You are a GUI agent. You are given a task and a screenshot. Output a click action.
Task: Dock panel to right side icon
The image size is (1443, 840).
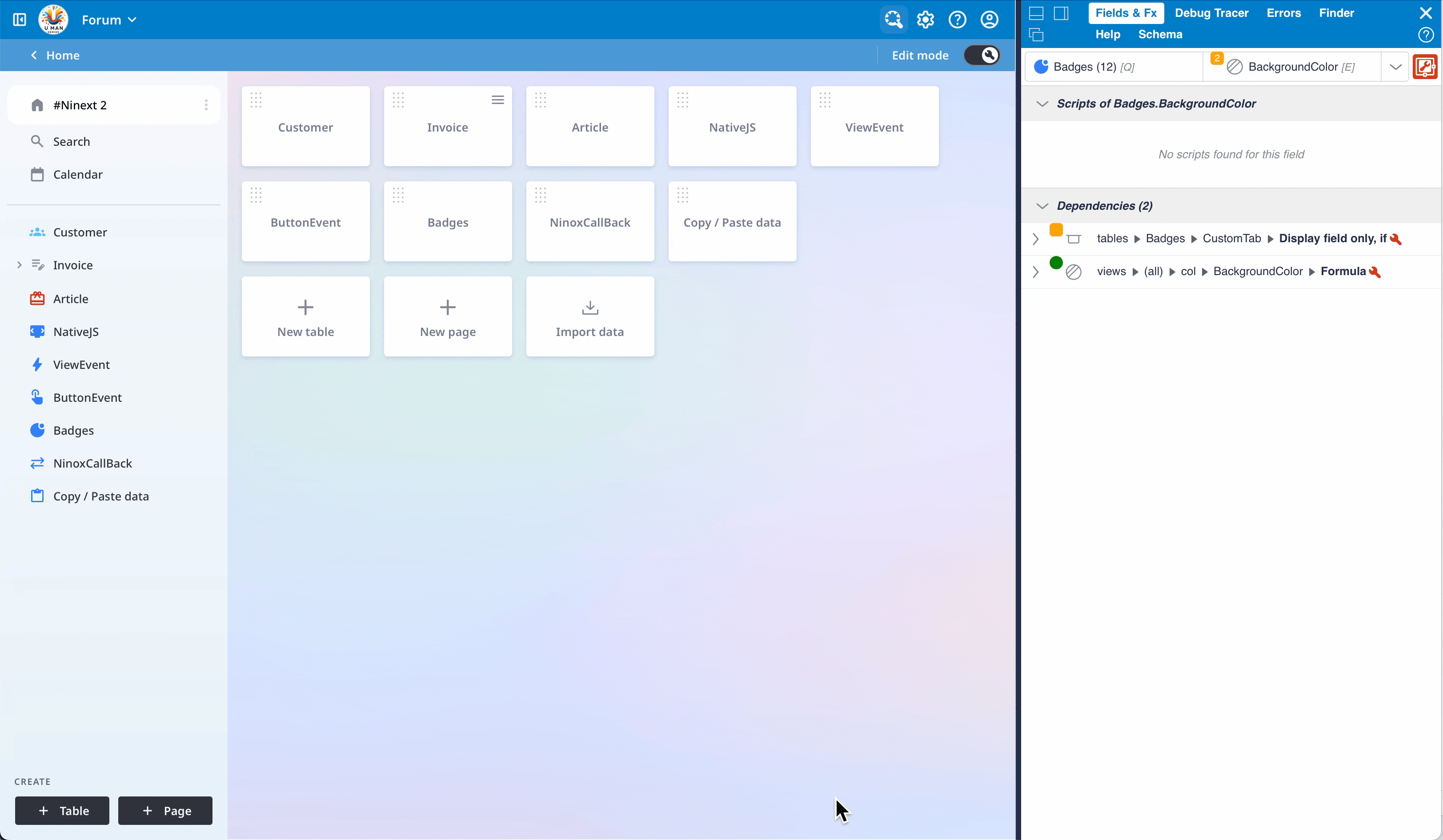(1061, 13)
